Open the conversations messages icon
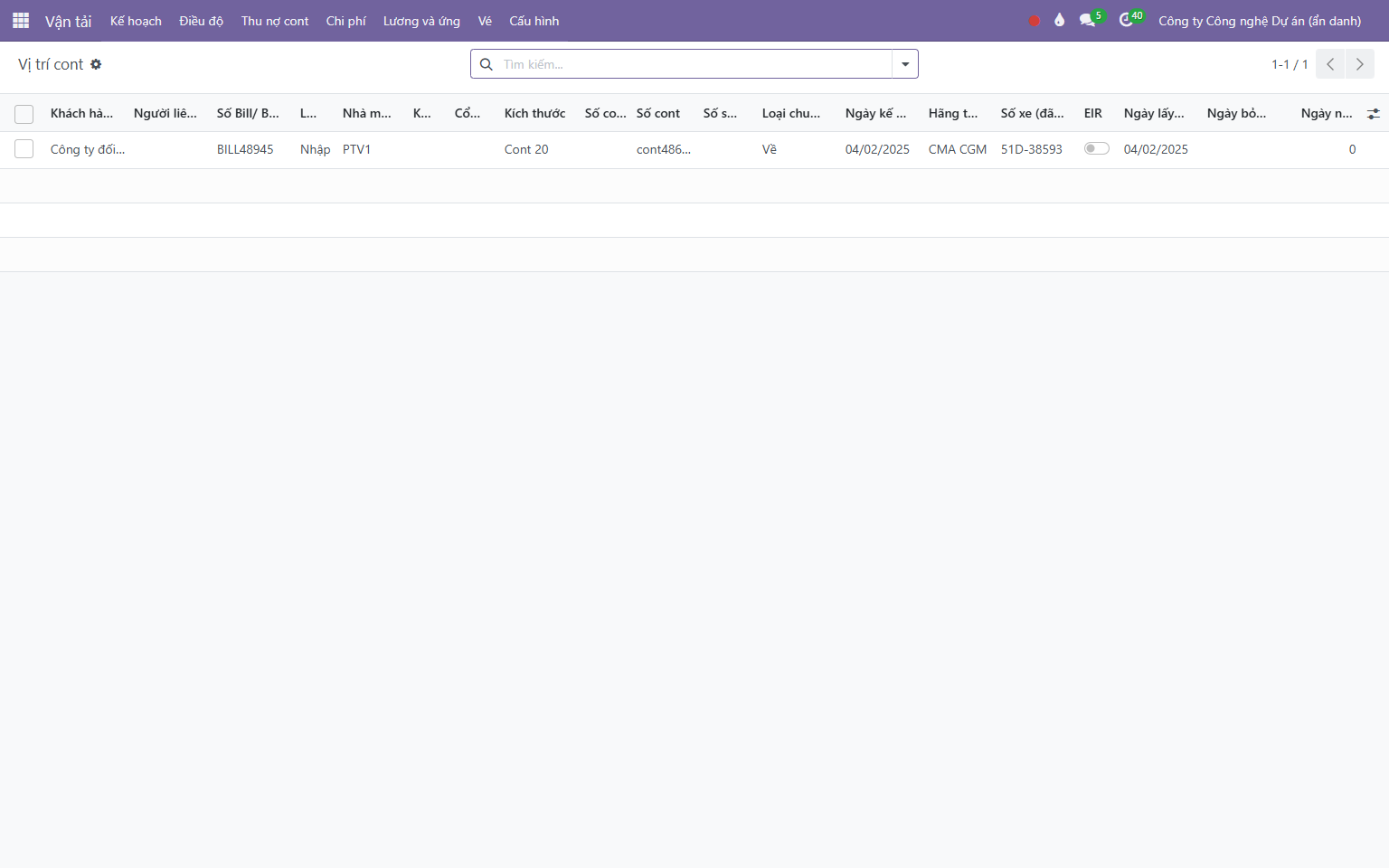1389x868 pixels. pyautogui.click(x=1088, y=20)
